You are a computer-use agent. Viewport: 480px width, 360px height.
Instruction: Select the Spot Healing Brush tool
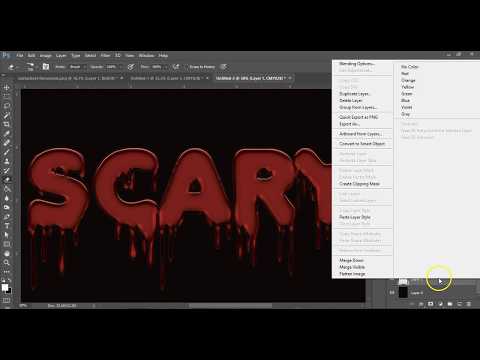(x=6, y=143)
